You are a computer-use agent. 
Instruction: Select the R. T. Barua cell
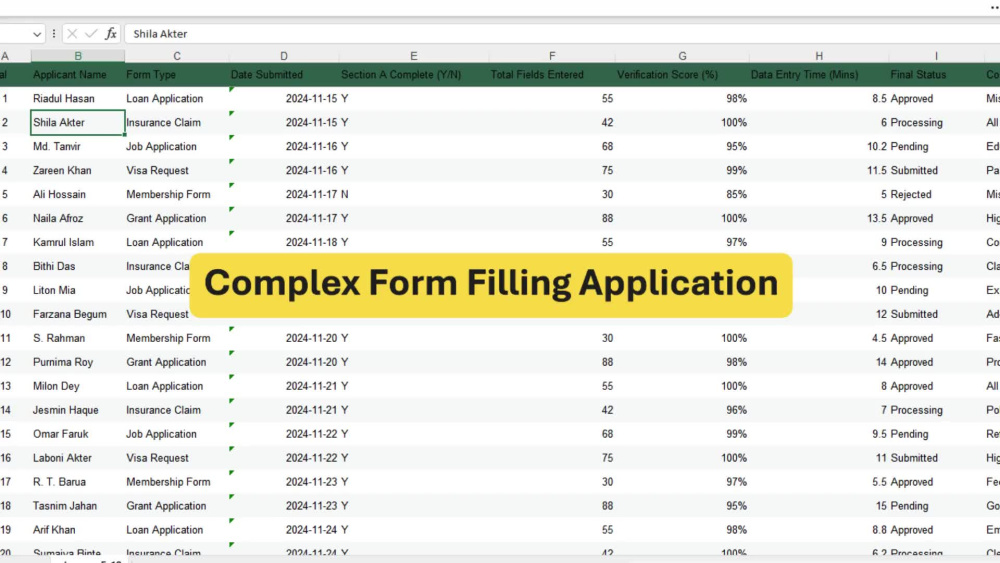pyautogui.click(x=78, y=482)
